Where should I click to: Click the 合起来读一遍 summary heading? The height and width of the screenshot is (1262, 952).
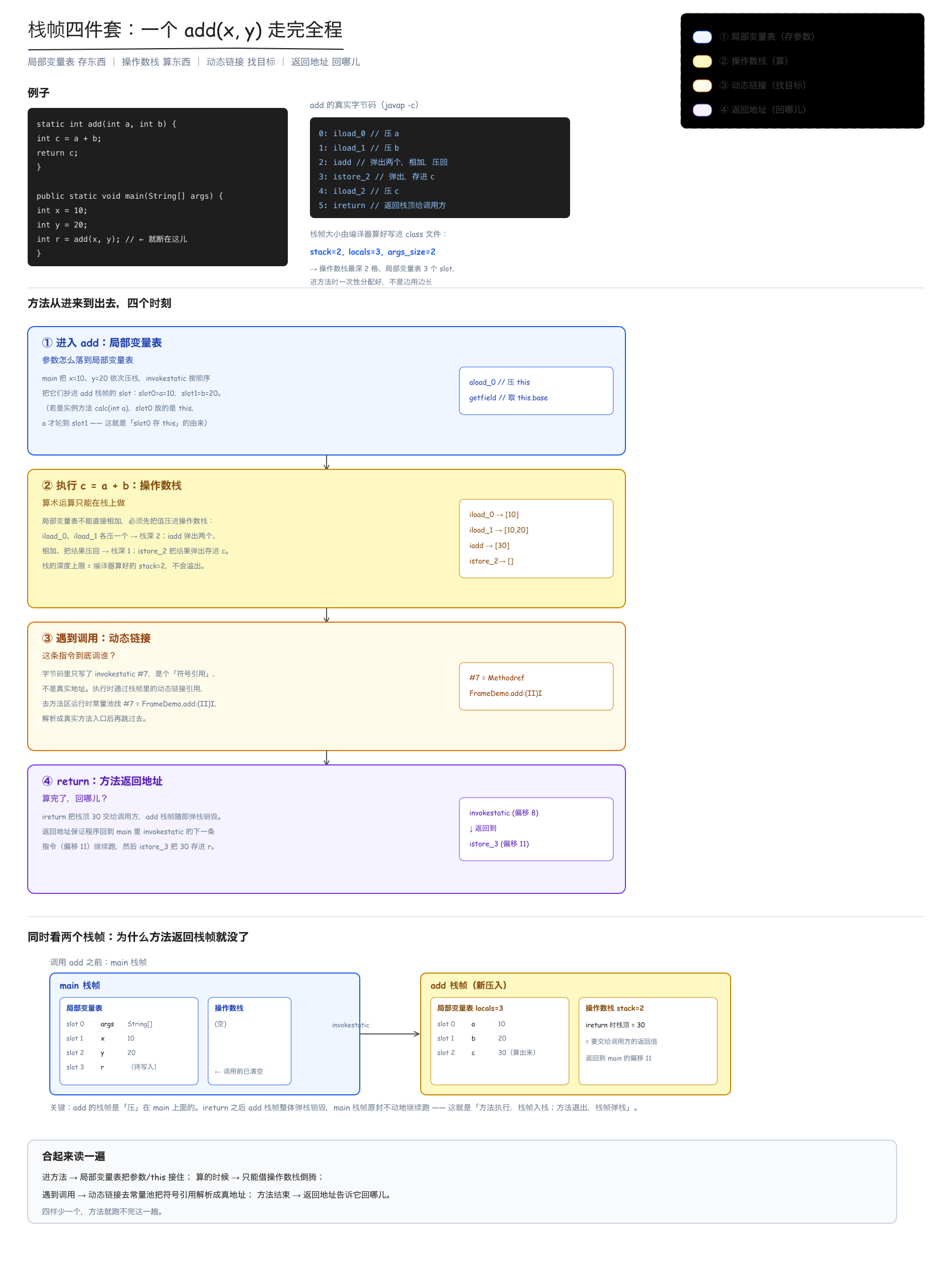(74, 1157)
